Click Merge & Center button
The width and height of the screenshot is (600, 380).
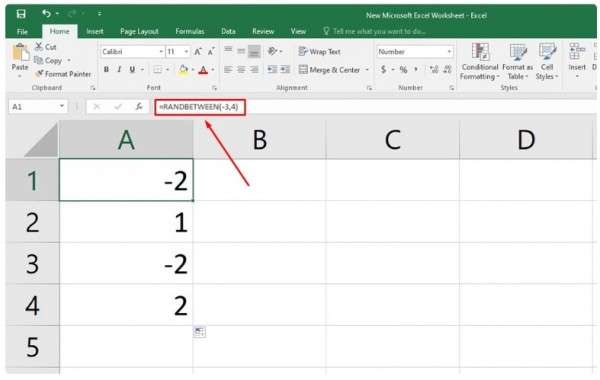point(329,70)
